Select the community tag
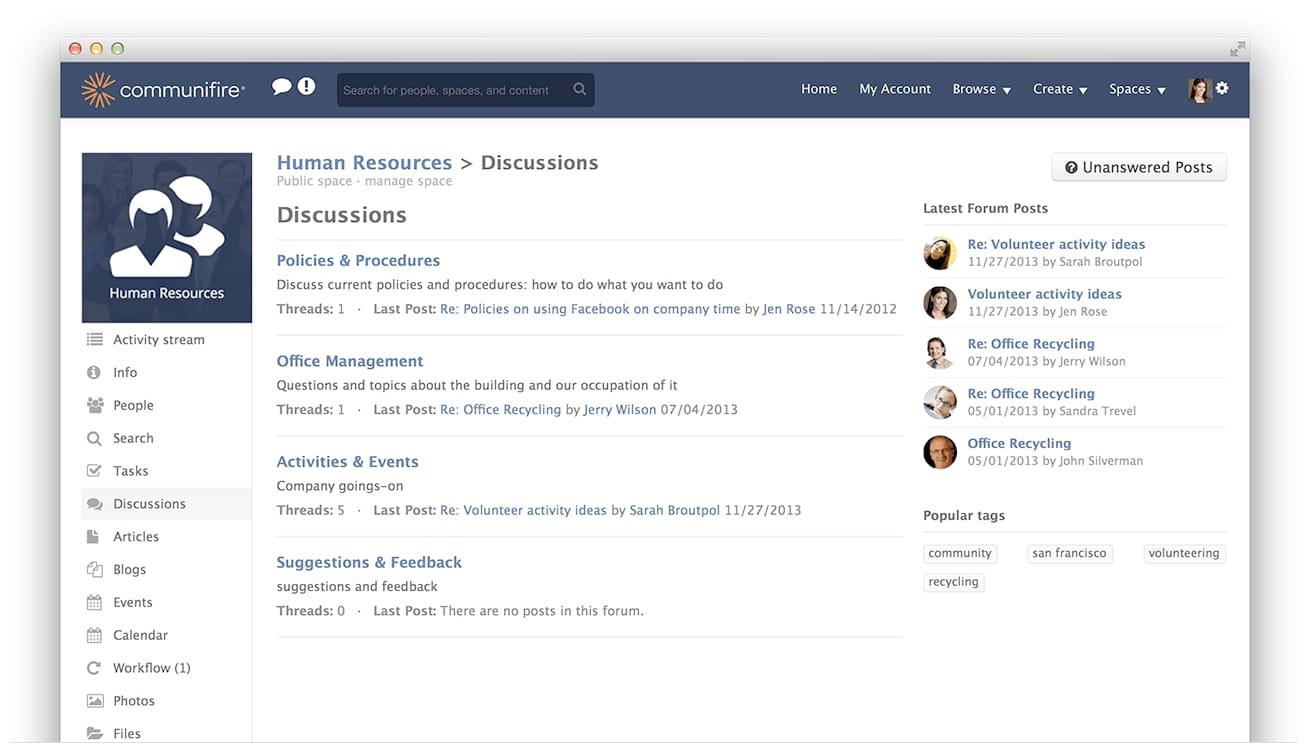 (x=960, y=553)
